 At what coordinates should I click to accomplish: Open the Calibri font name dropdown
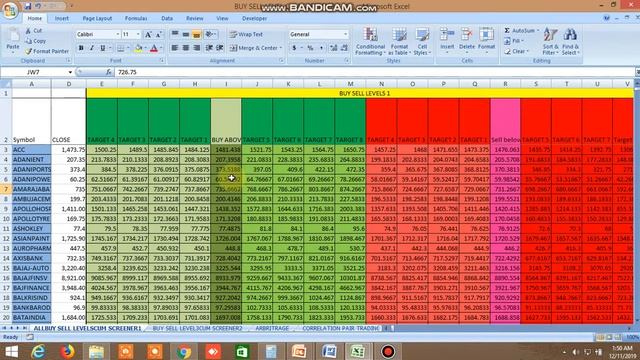[x=118, y=35]
